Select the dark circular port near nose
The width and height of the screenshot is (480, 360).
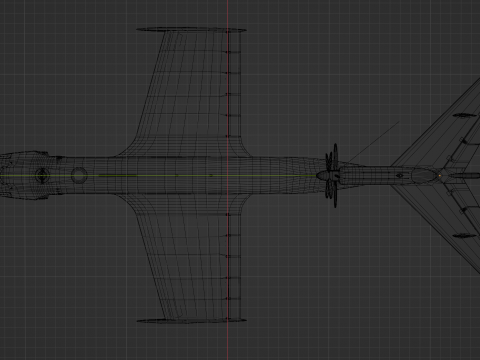(42, 175)
